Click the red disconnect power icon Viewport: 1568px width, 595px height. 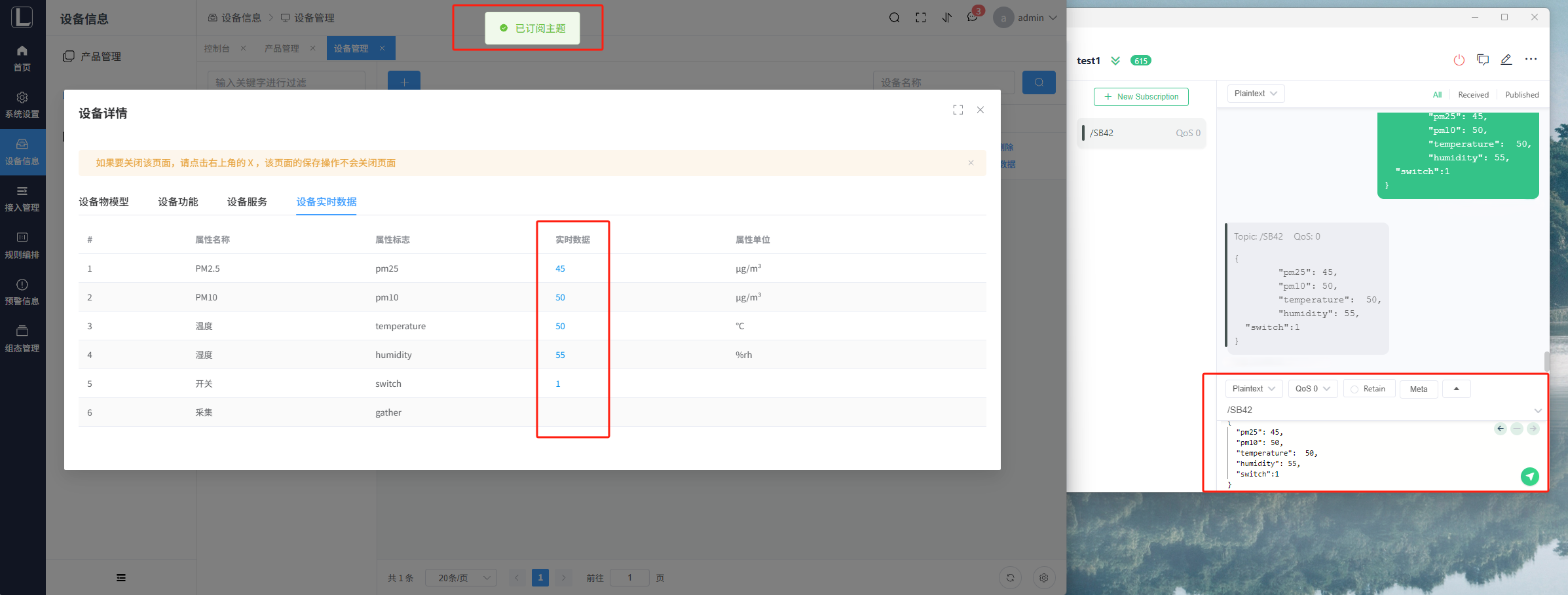pyautogui.click(x=1459, y=60)
